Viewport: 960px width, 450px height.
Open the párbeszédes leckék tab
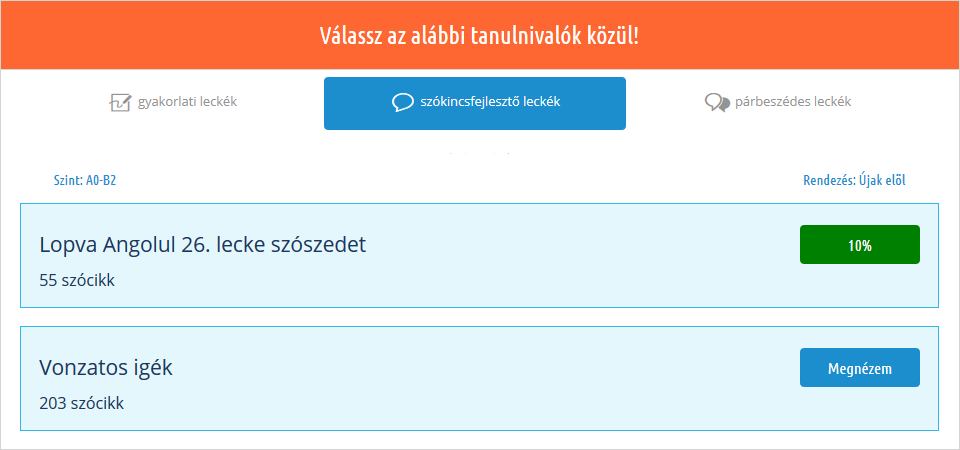(x=792, y=102)
